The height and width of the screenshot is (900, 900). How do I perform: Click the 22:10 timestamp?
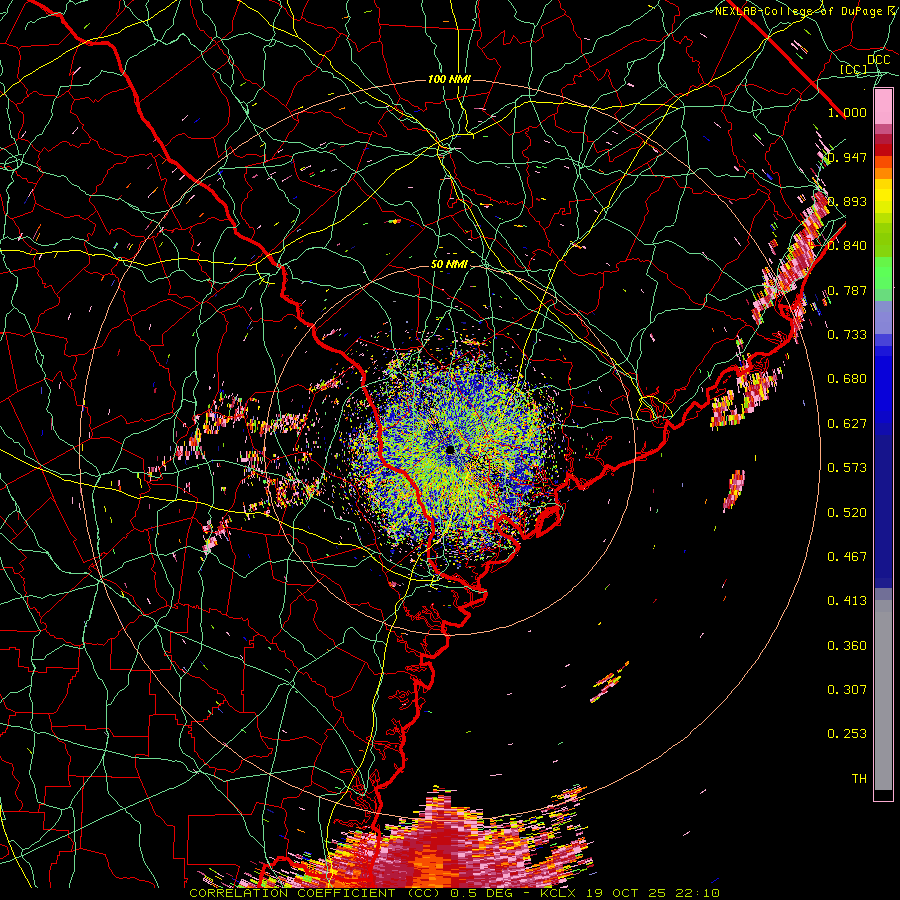tap(697, 893)
